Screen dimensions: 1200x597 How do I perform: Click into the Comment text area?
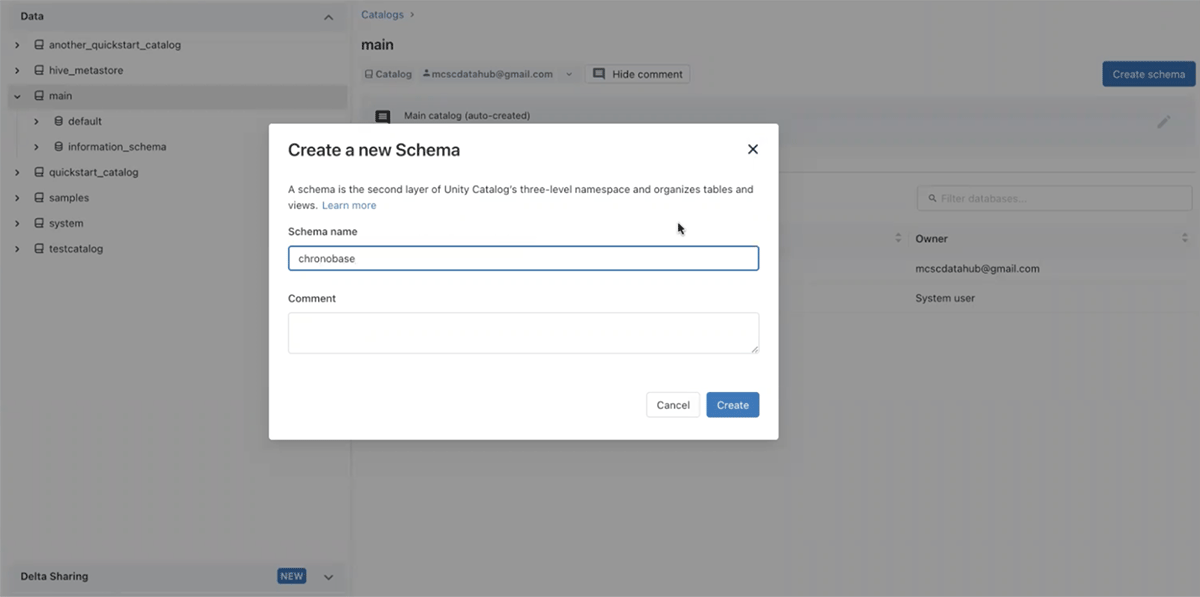[523, 333]
